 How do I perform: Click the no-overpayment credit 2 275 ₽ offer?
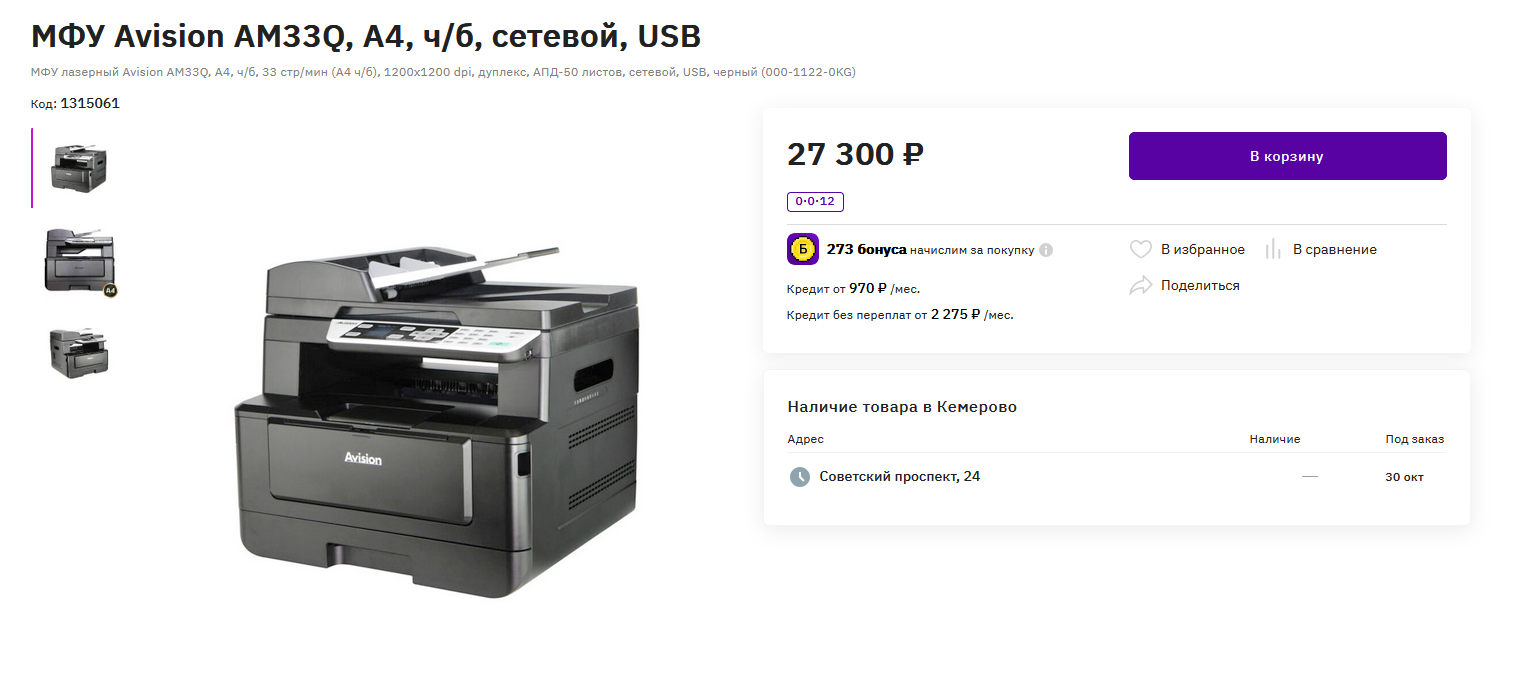tap(901, 315)
